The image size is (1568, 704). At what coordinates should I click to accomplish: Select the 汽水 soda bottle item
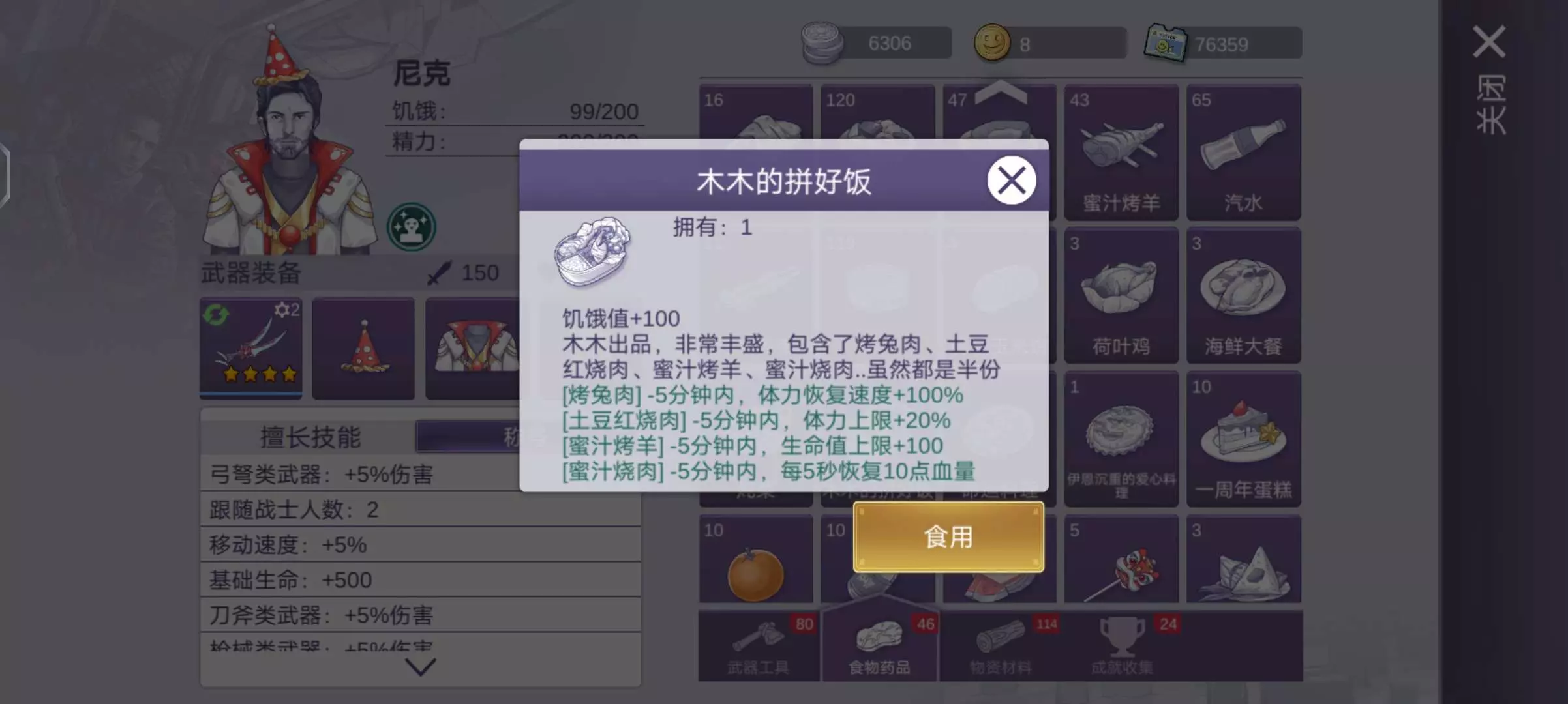(1243, 153)
